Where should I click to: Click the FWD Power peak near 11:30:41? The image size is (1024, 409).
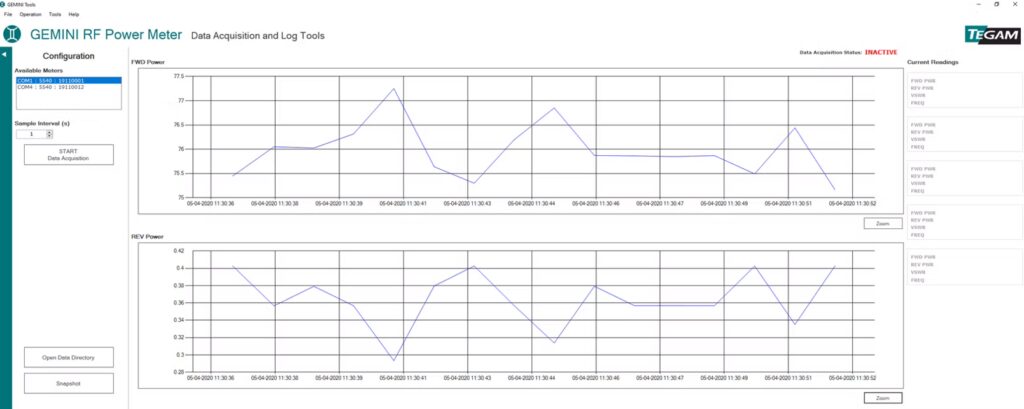point(393,89)
